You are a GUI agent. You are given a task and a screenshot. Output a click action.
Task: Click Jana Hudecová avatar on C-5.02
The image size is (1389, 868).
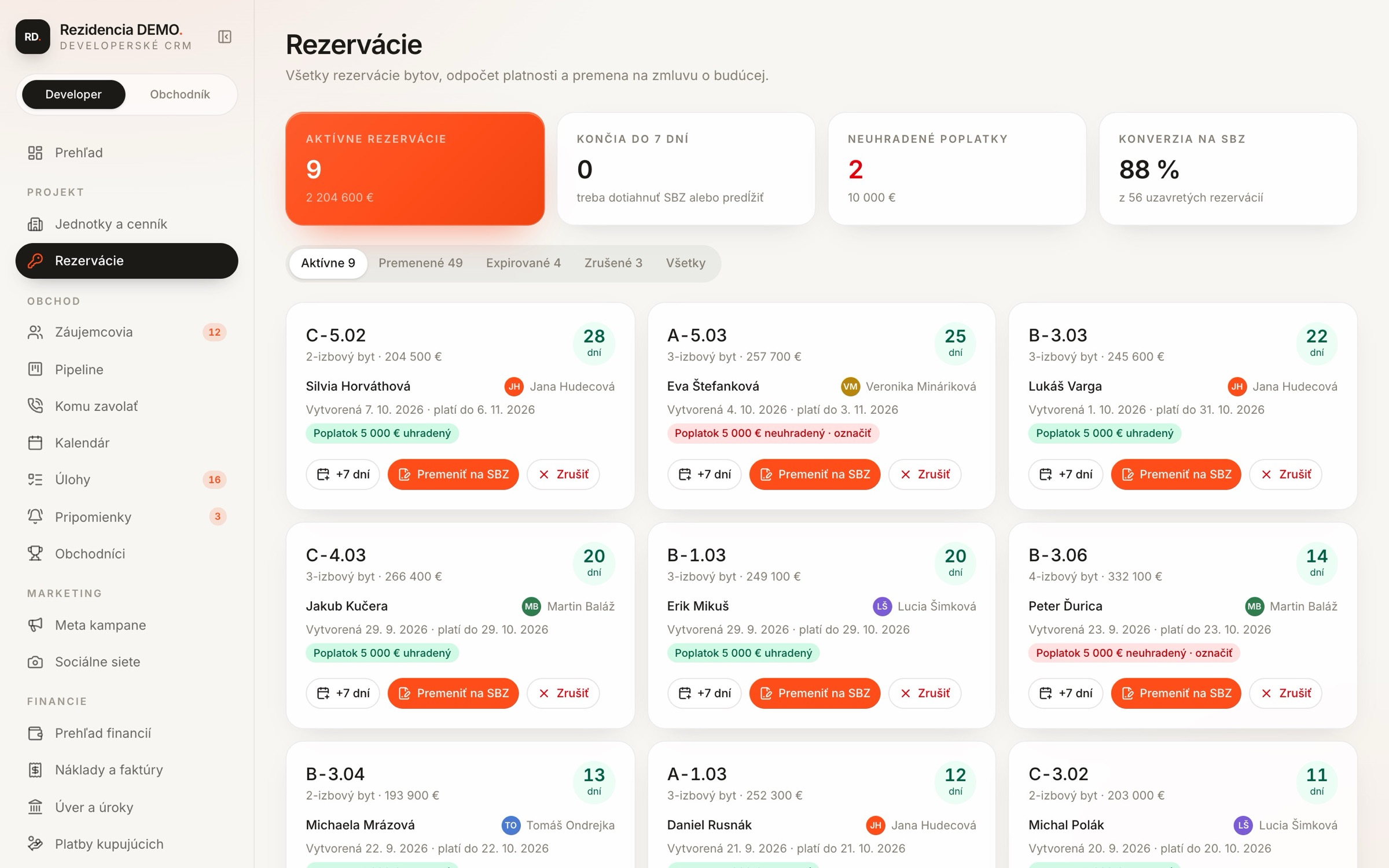click(514, 387)
